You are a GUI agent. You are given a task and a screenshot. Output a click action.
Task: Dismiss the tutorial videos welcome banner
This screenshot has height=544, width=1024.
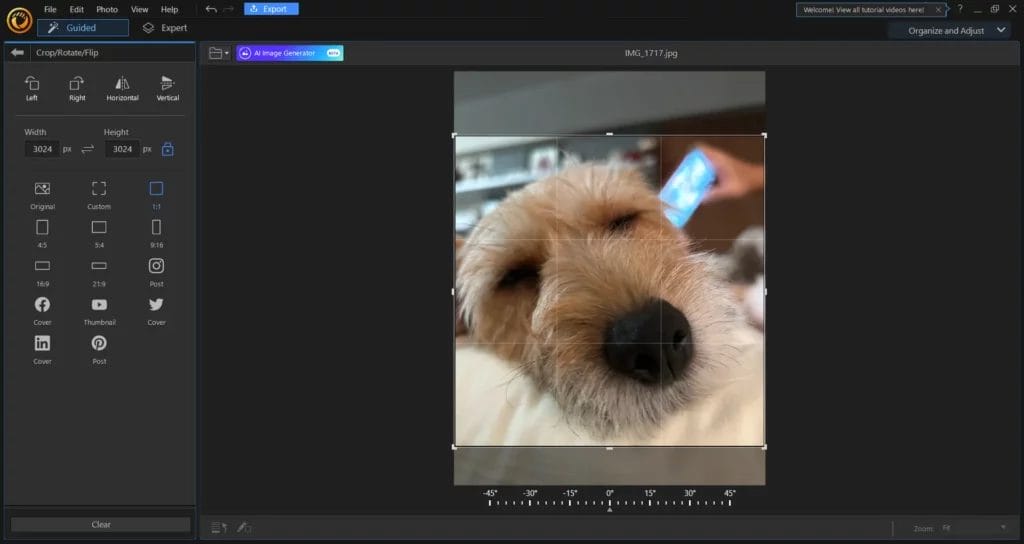[x=938, y=10]
